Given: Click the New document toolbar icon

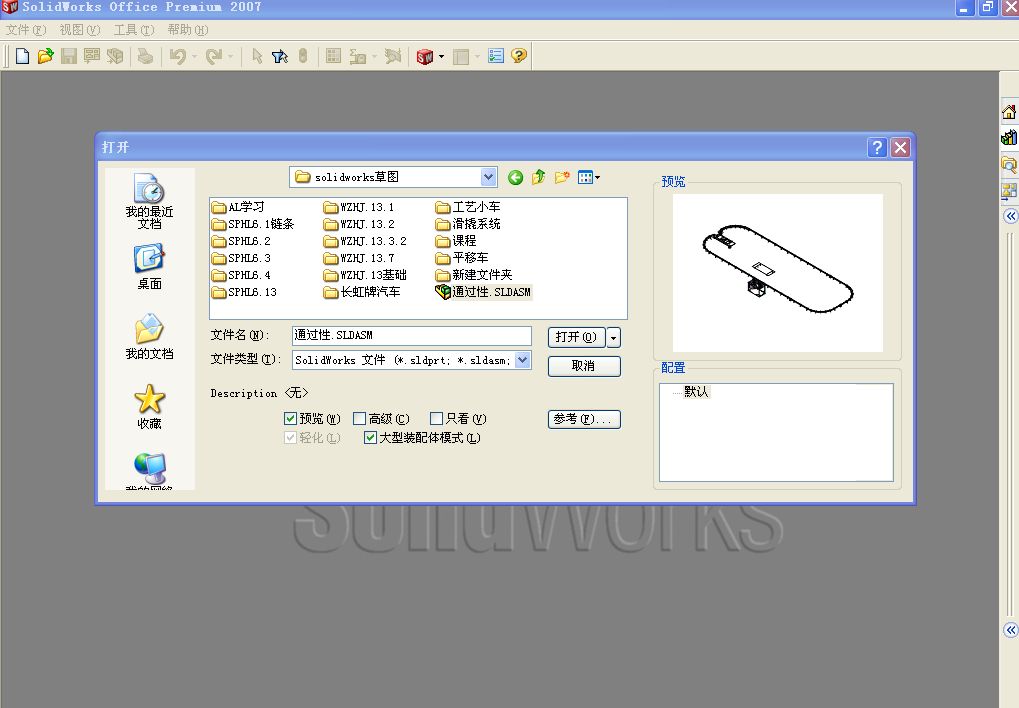Looking at the screenshot, I should (x=22, y=57).
